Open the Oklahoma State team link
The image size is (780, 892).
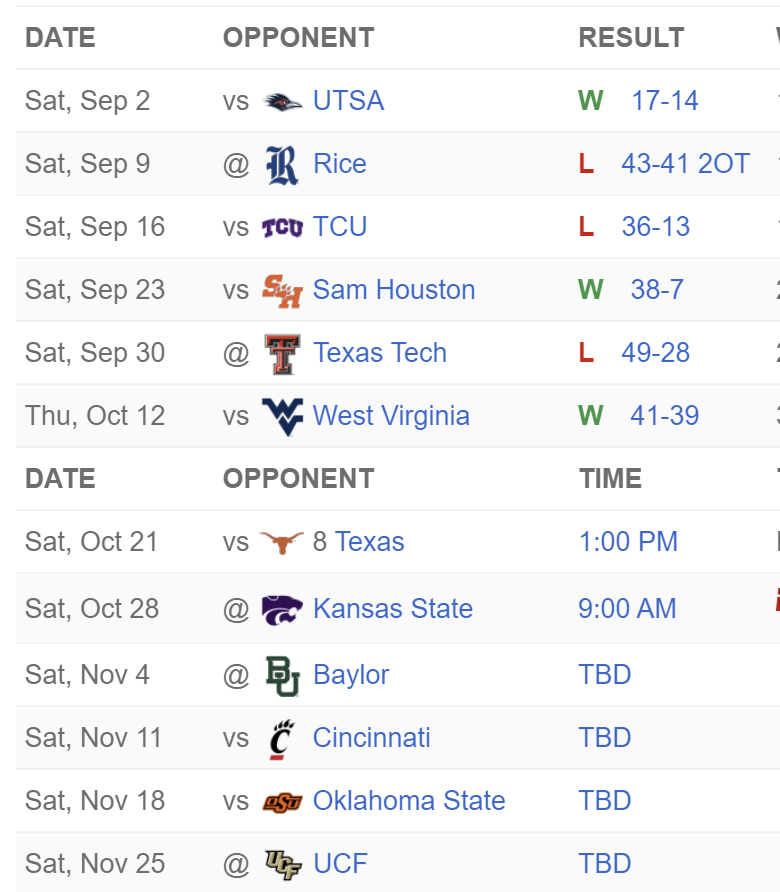pyautogui.click(x=409, y=801)
